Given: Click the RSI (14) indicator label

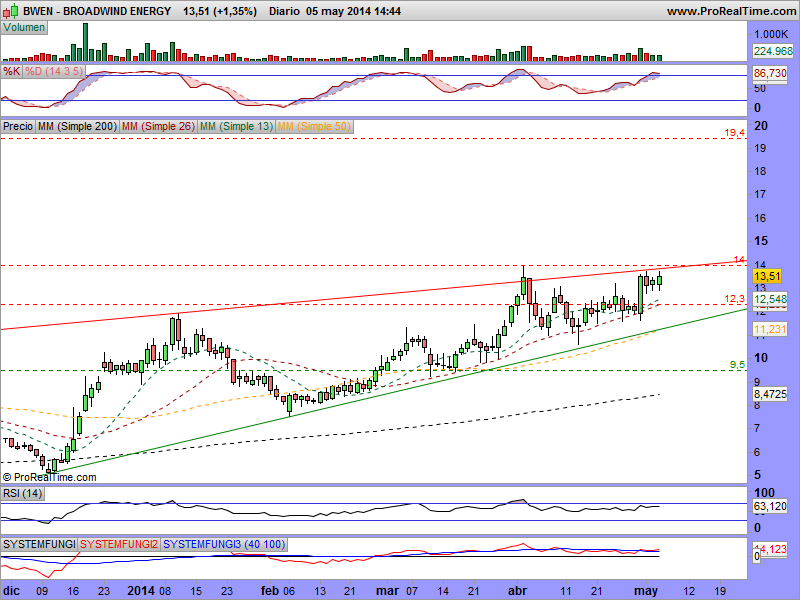Looking at the screenshot, I should pyautogui.click(x=22, y=493).
